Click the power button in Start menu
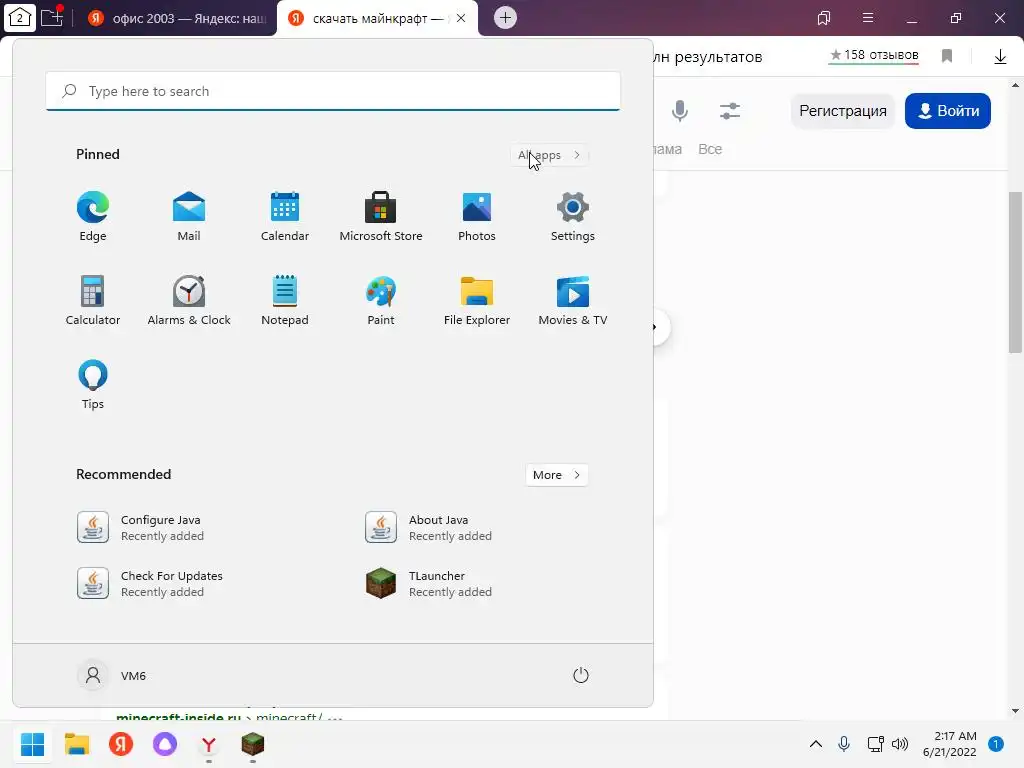Image resolution: width=1024 pixels, height=768 pixels. pos(581,675)
